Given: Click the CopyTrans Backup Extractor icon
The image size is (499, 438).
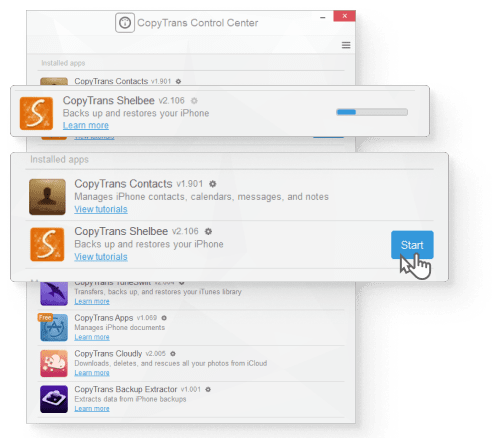Looking at the screenshot, I should pos(54,399).
